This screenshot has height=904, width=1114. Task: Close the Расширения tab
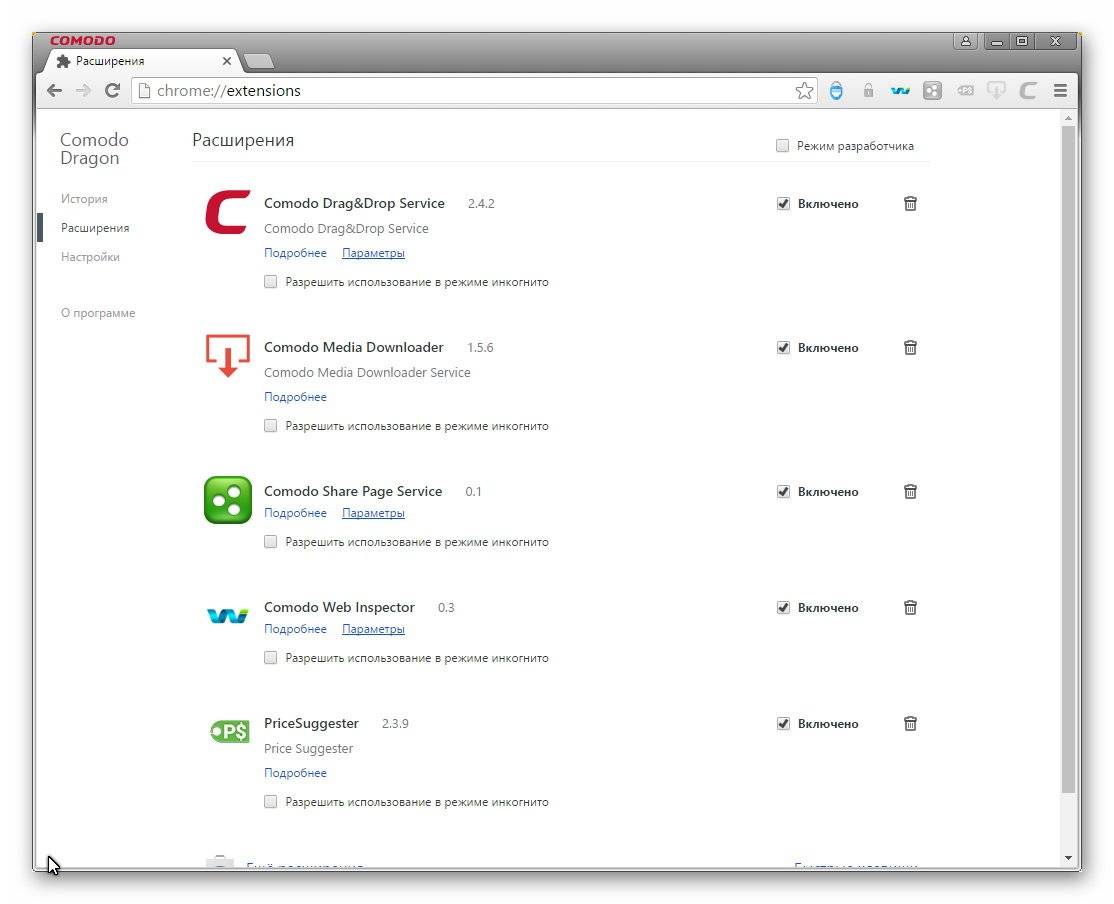[227, 61]
